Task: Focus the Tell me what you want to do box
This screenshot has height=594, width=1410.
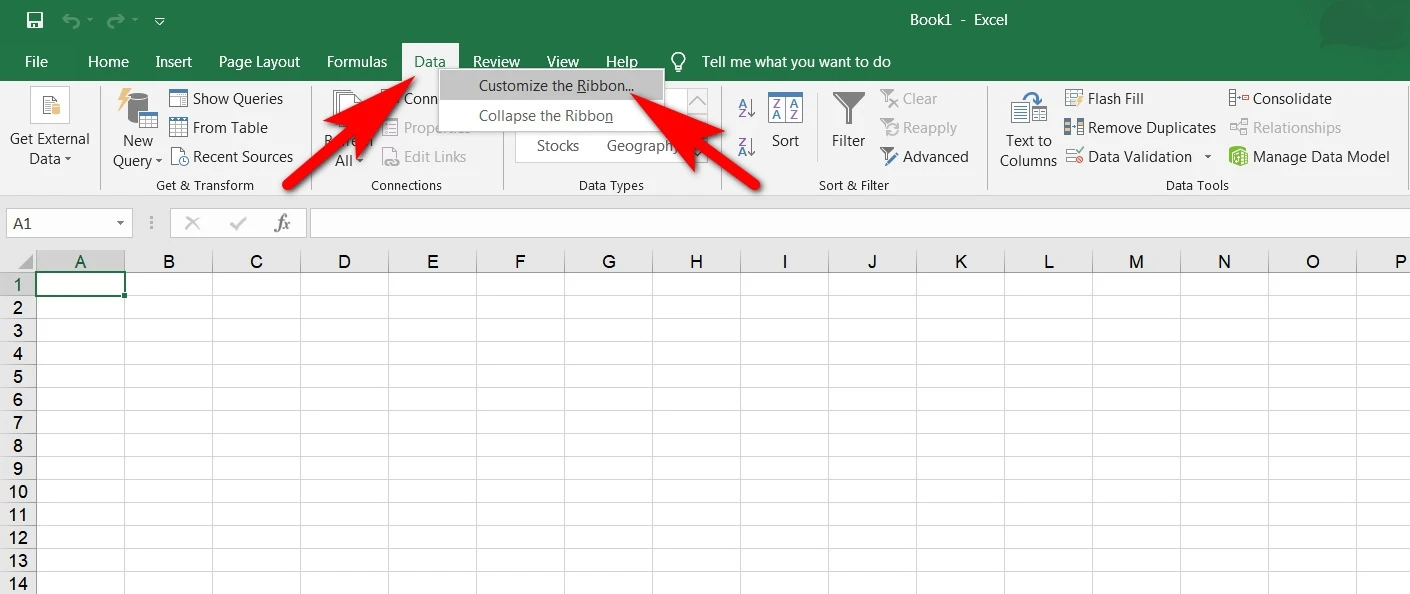Action: coord(796,62)
